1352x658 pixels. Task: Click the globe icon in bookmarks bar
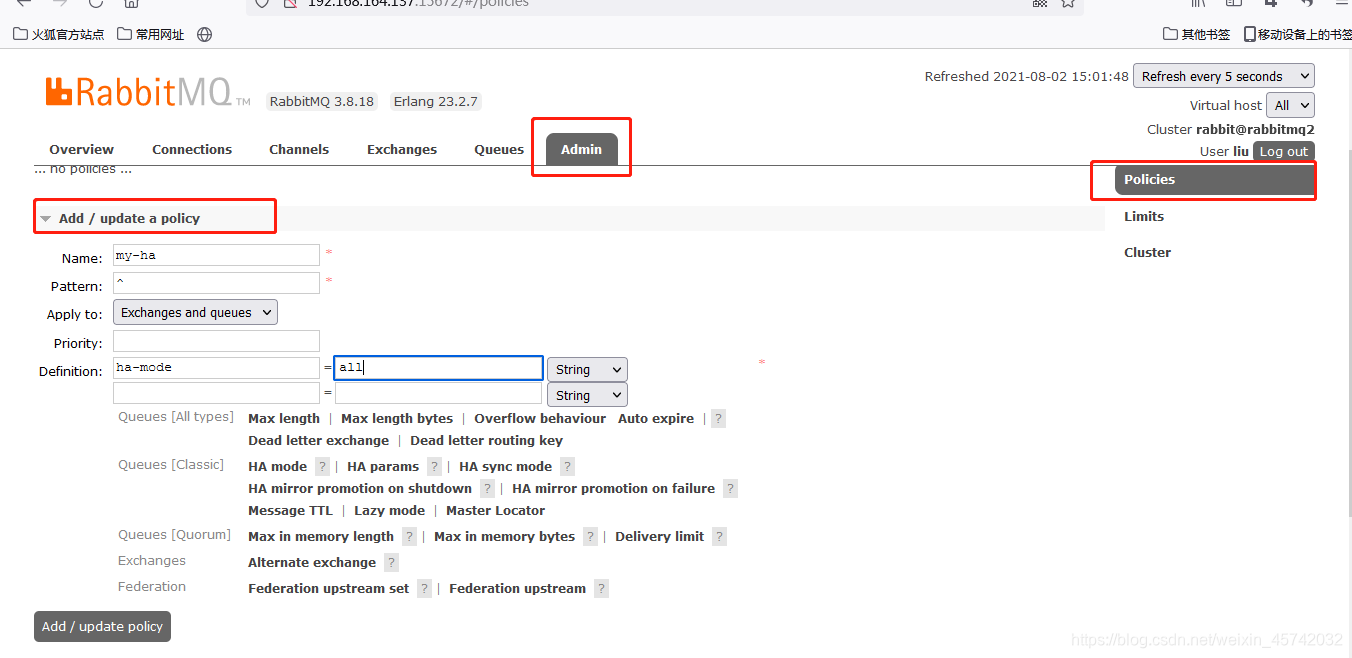point(205,34)
